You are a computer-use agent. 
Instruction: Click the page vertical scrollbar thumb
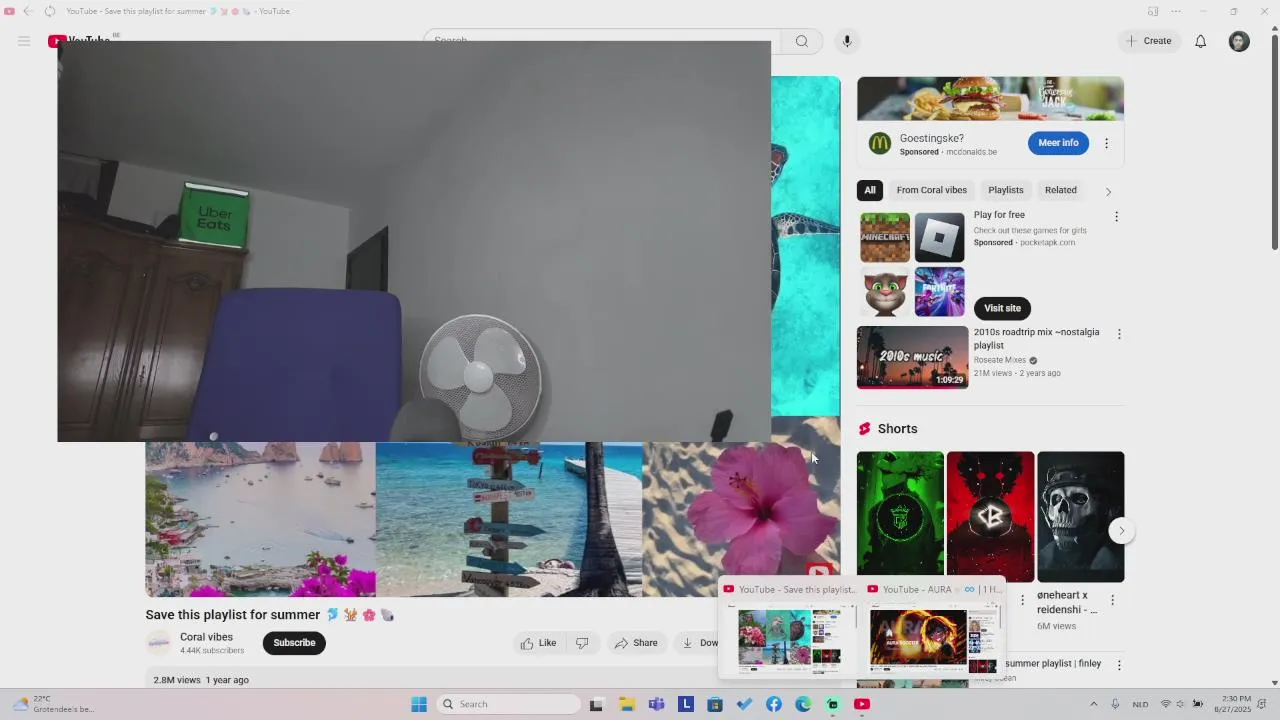pyautogui.click(x=1275, y=143)
